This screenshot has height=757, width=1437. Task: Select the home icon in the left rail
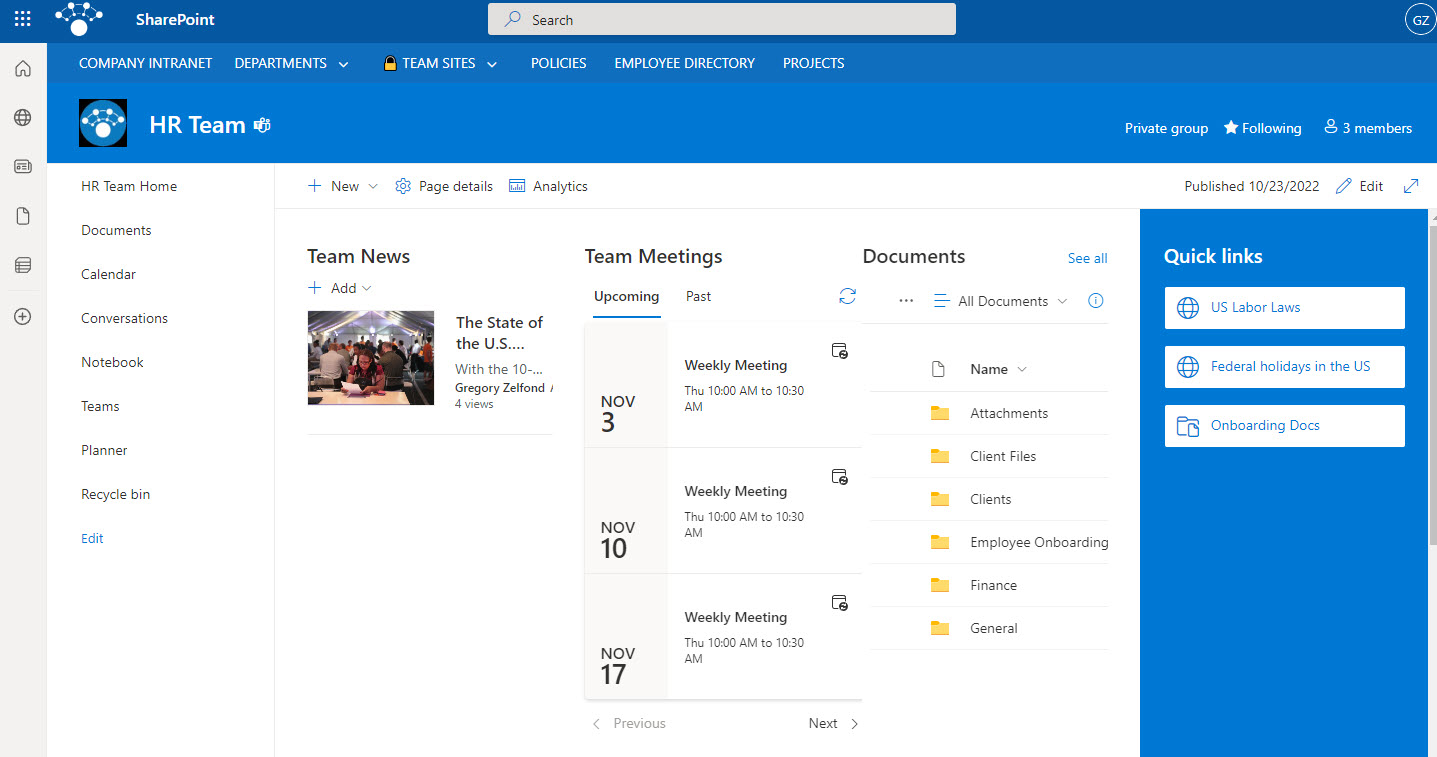(x=22, y=68)
